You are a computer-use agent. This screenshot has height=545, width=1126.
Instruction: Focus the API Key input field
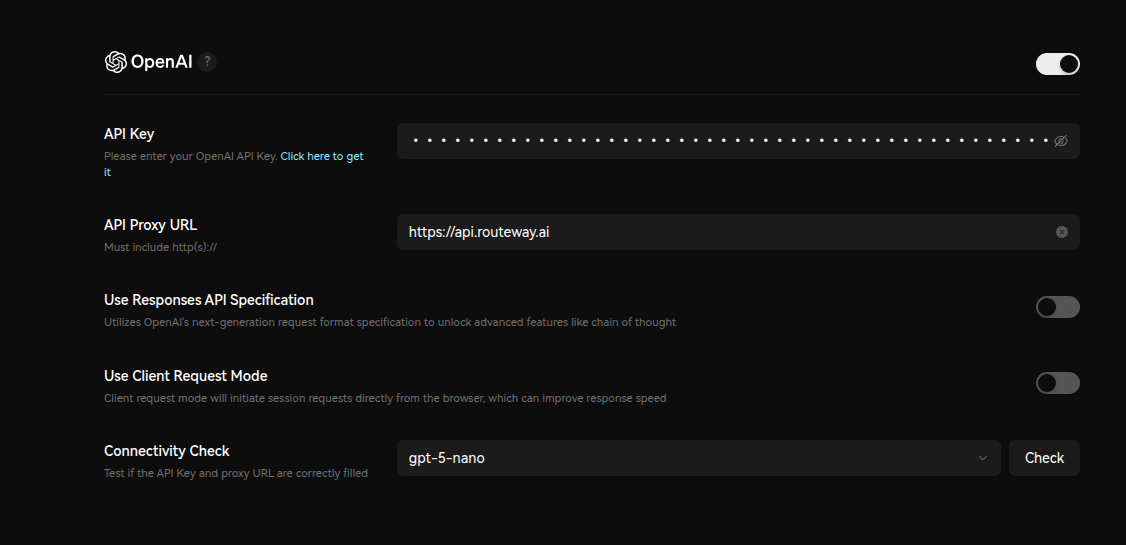pos(738,141)
